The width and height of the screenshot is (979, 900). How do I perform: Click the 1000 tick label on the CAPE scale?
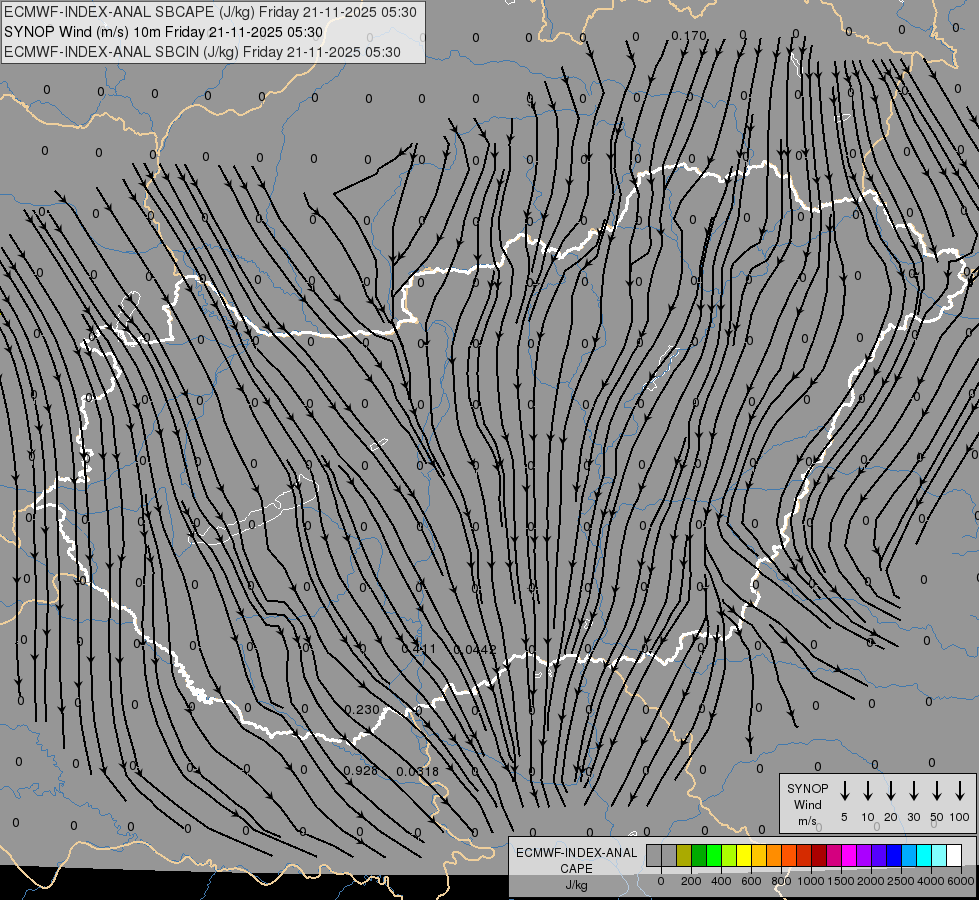[x=810, y=881]
